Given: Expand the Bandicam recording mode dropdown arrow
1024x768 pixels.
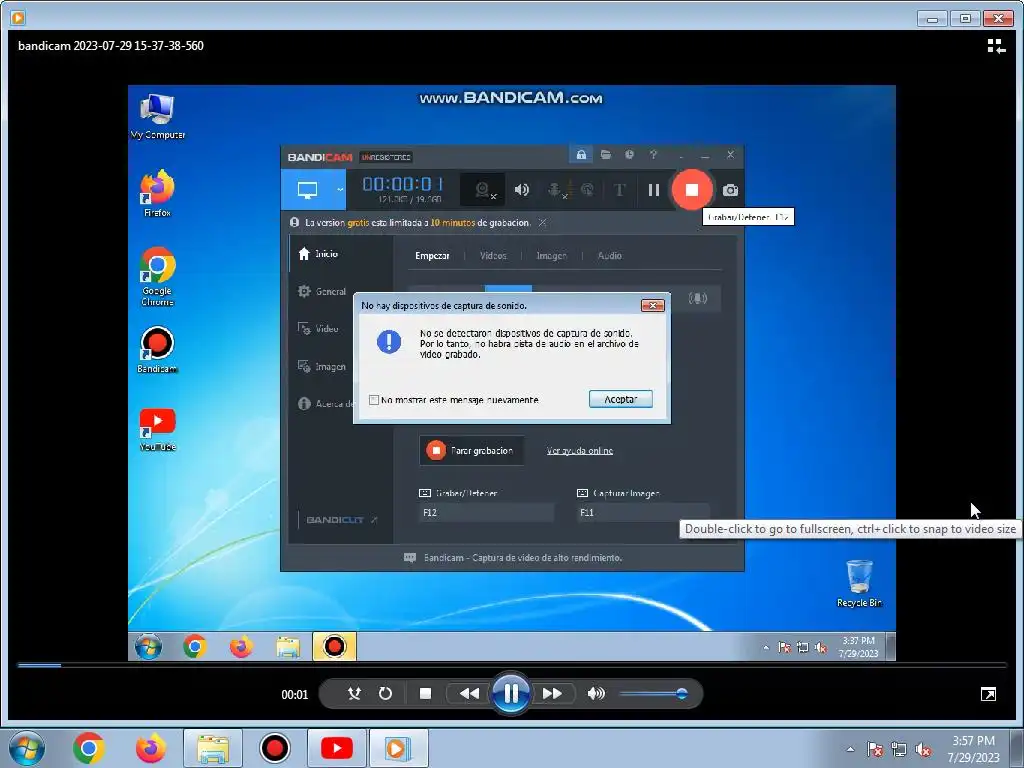Looking at the screenshot, I should [x=340, y=190].
